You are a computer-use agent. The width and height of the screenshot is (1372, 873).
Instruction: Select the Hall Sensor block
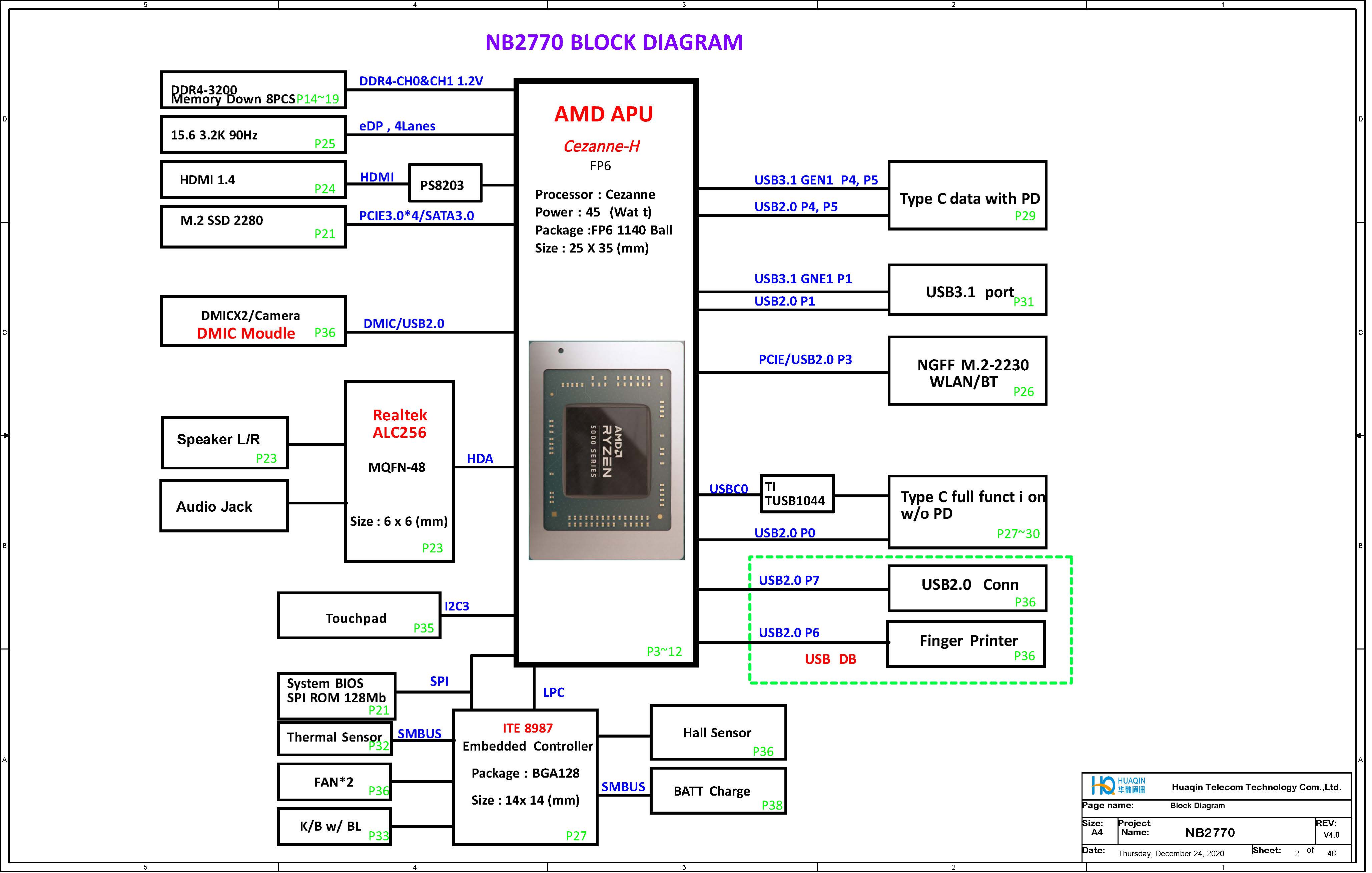718,733
